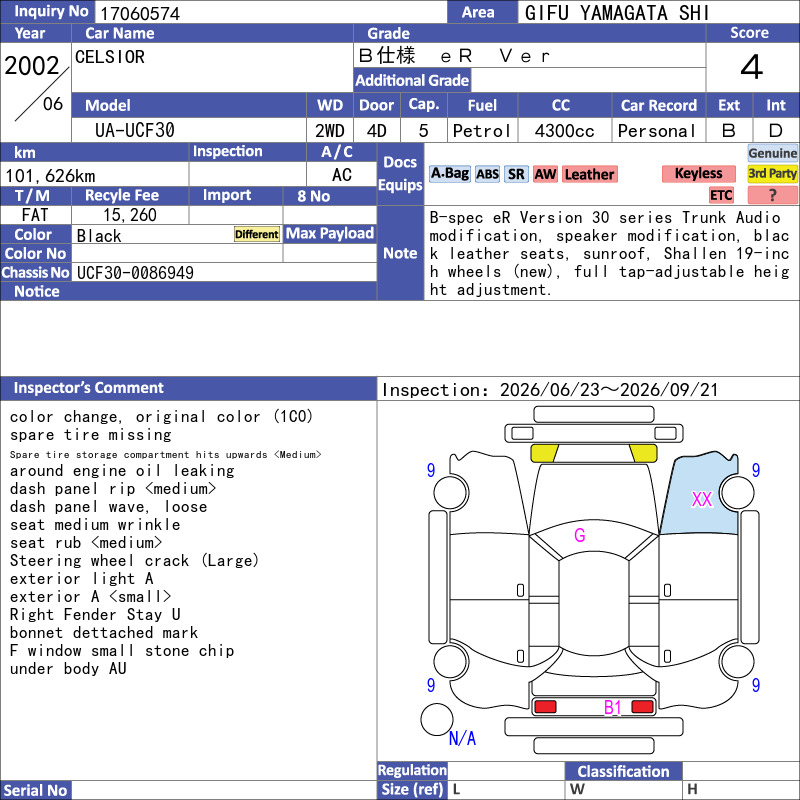
Task: Click the model code UA-UCF30
Action: point(135,131)
